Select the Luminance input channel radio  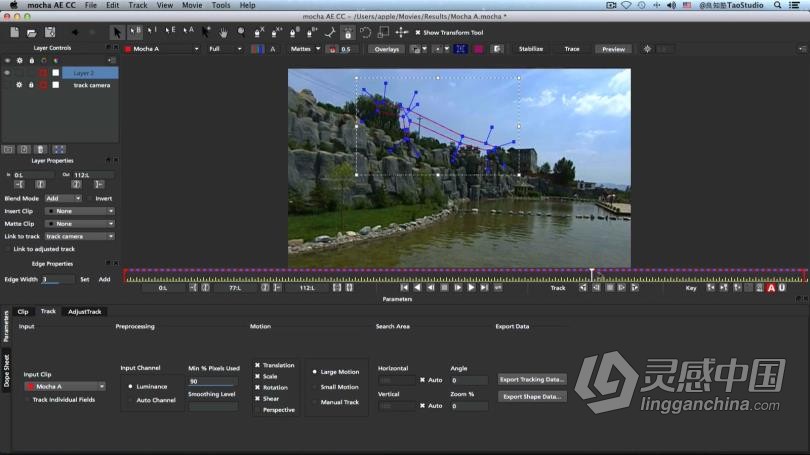(x=130, y=386)
